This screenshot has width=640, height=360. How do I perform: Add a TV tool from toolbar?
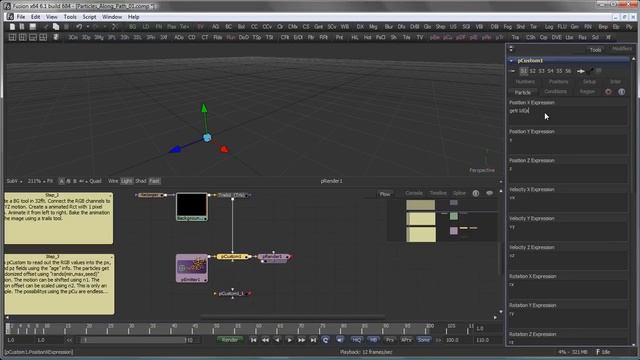coord(420,37)
